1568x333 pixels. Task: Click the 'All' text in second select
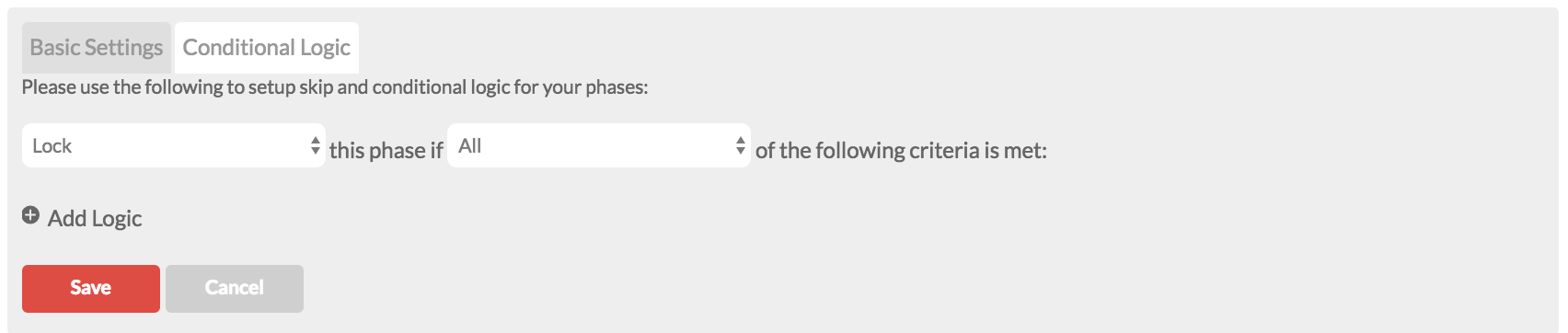(x=470, y=145)
